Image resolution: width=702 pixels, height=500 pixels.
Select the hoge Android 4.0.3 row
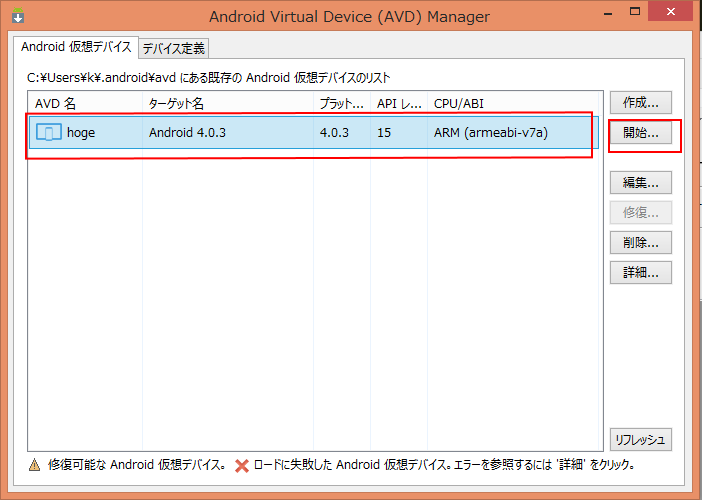[x=313, y=132]
